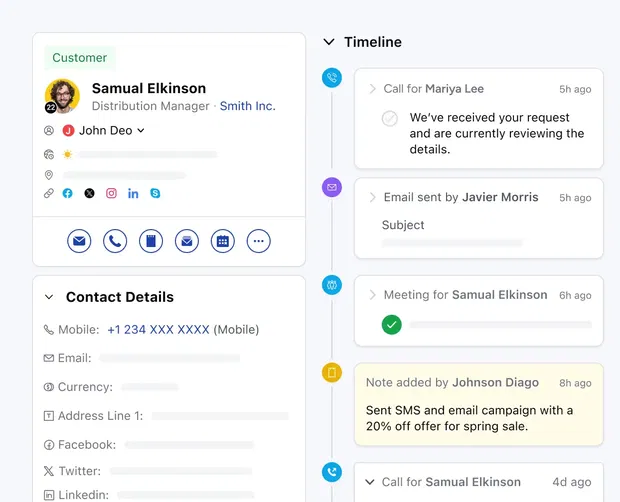Screen dimensions: 620x502
Task: Open the Facebook profile icon
Action: point(68,193)
